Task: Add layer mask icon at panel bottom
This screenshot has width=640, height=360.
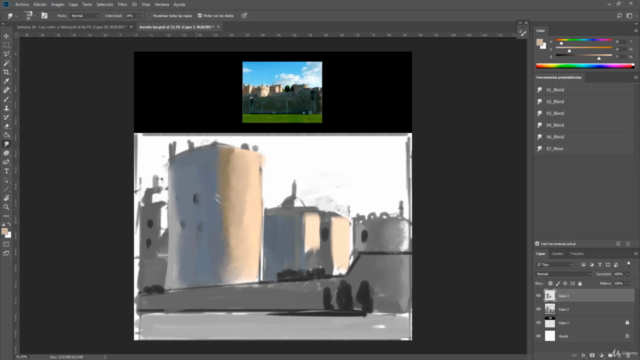Action: click(x=592, y=356)
